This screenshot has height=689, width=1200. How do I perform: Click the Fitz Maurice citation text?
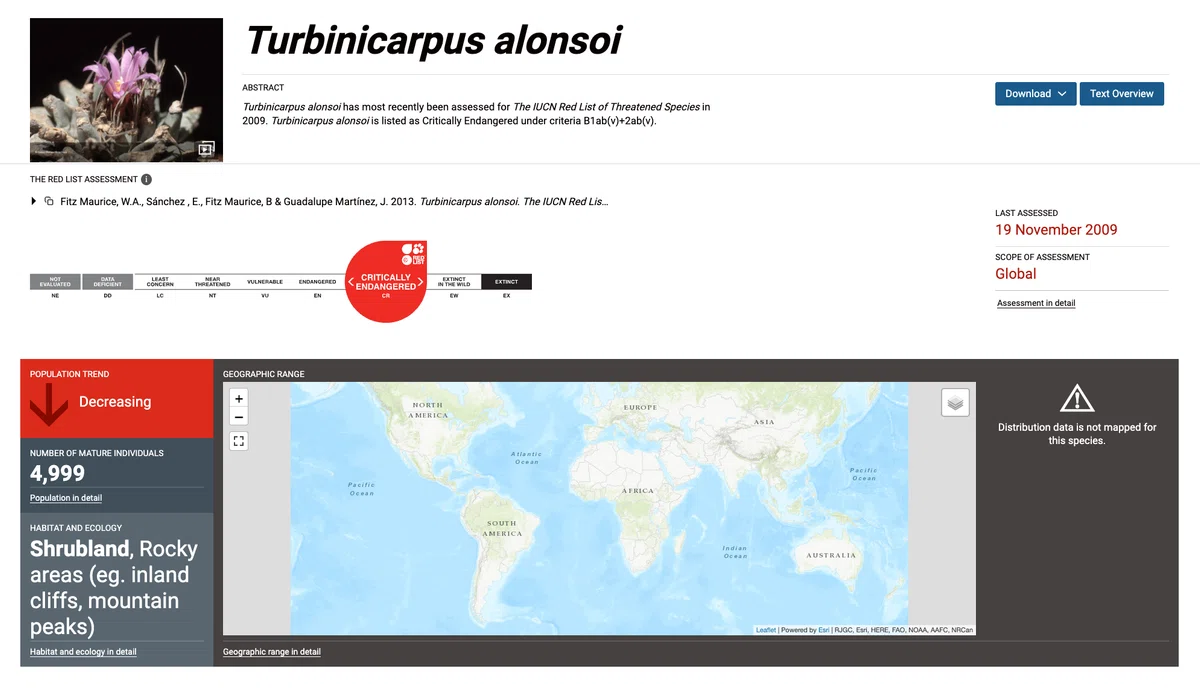point(334,202)
